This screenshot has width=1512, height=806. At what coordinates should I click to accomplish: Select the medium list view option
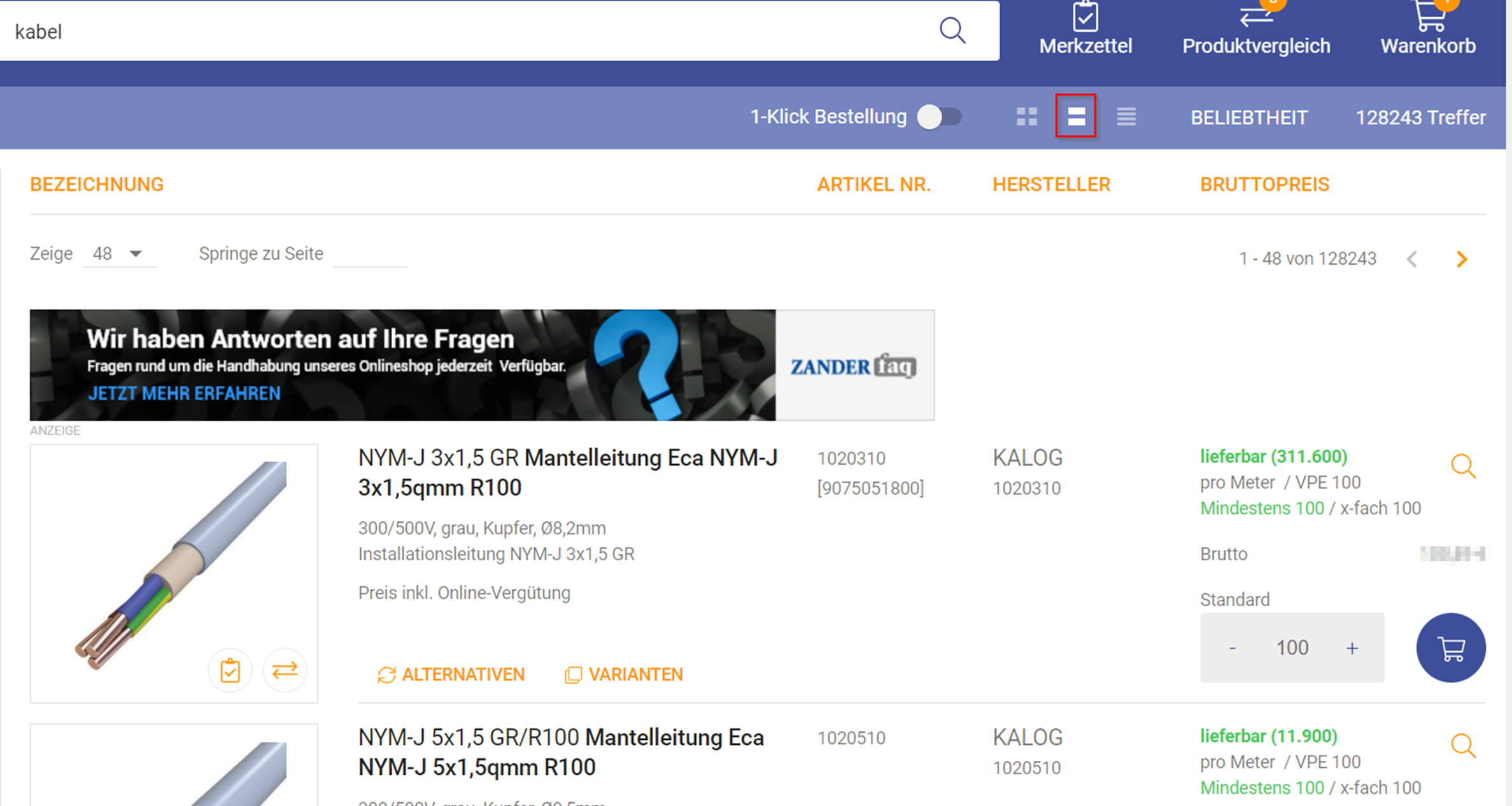tap(1076, 117)
